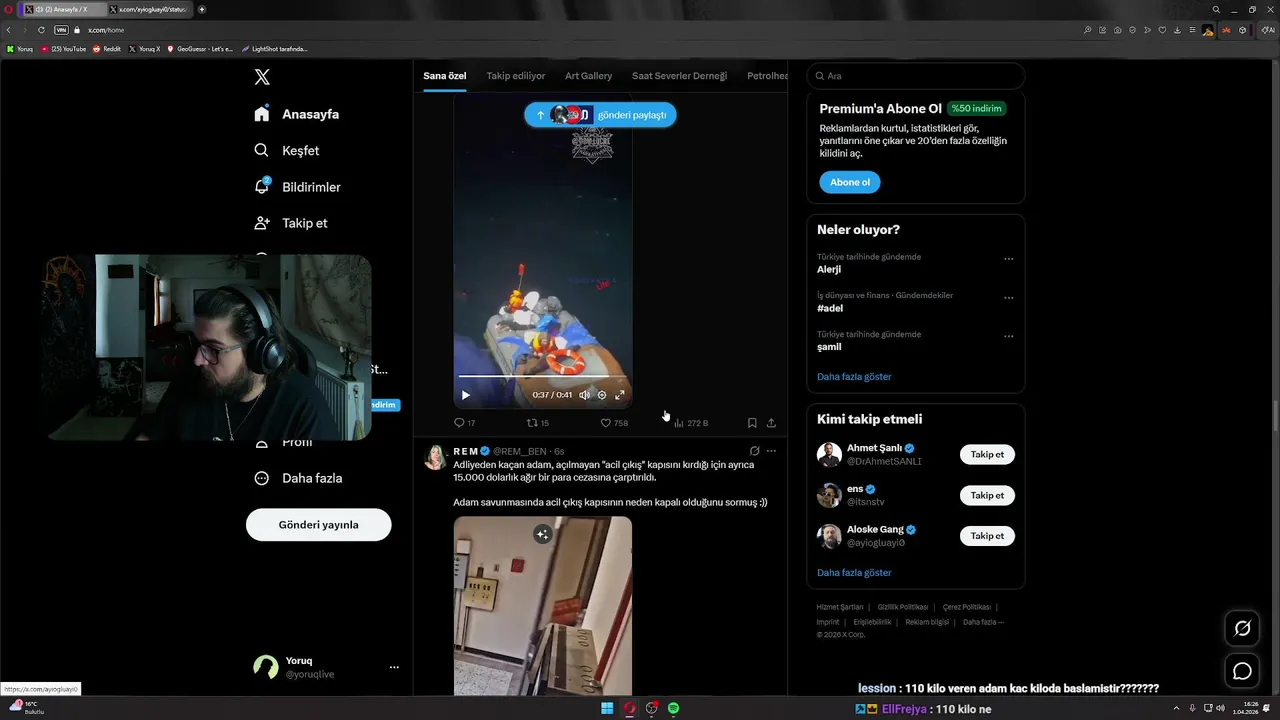Screen dimensions: 1280x720
Task: Click the sparkle icon on REM video
Action: (542, 535)
